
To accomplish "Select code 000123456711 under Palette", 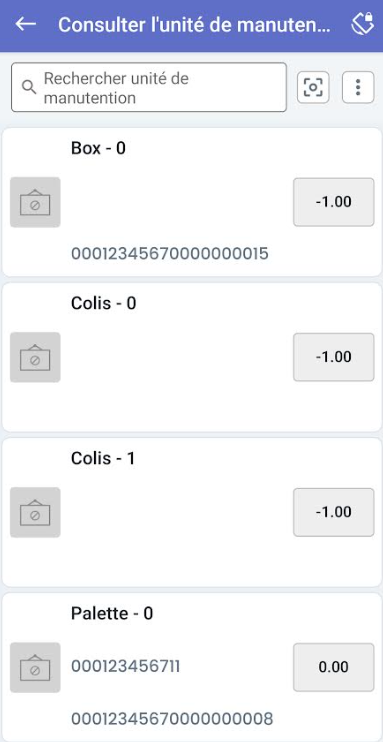I will click(125, 667).
